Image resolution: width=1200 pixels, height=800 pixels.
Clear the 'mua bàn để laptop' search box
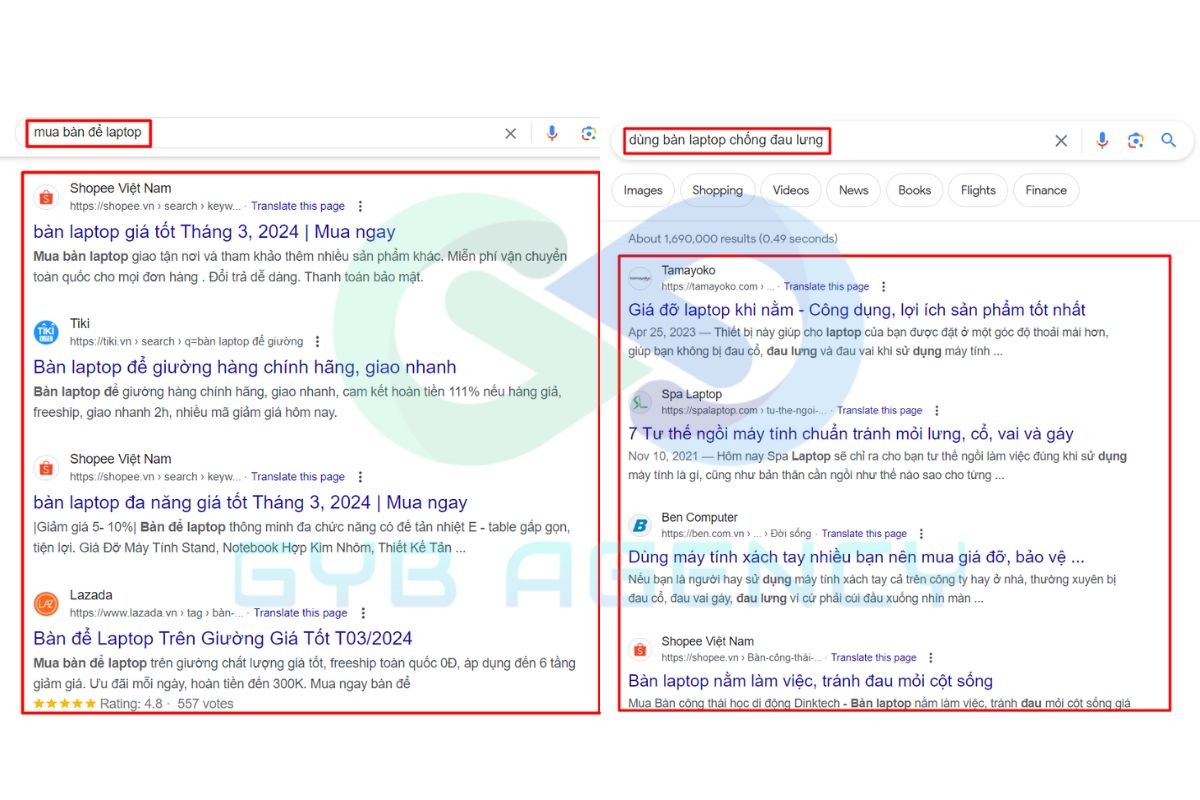tap(510, 134)
